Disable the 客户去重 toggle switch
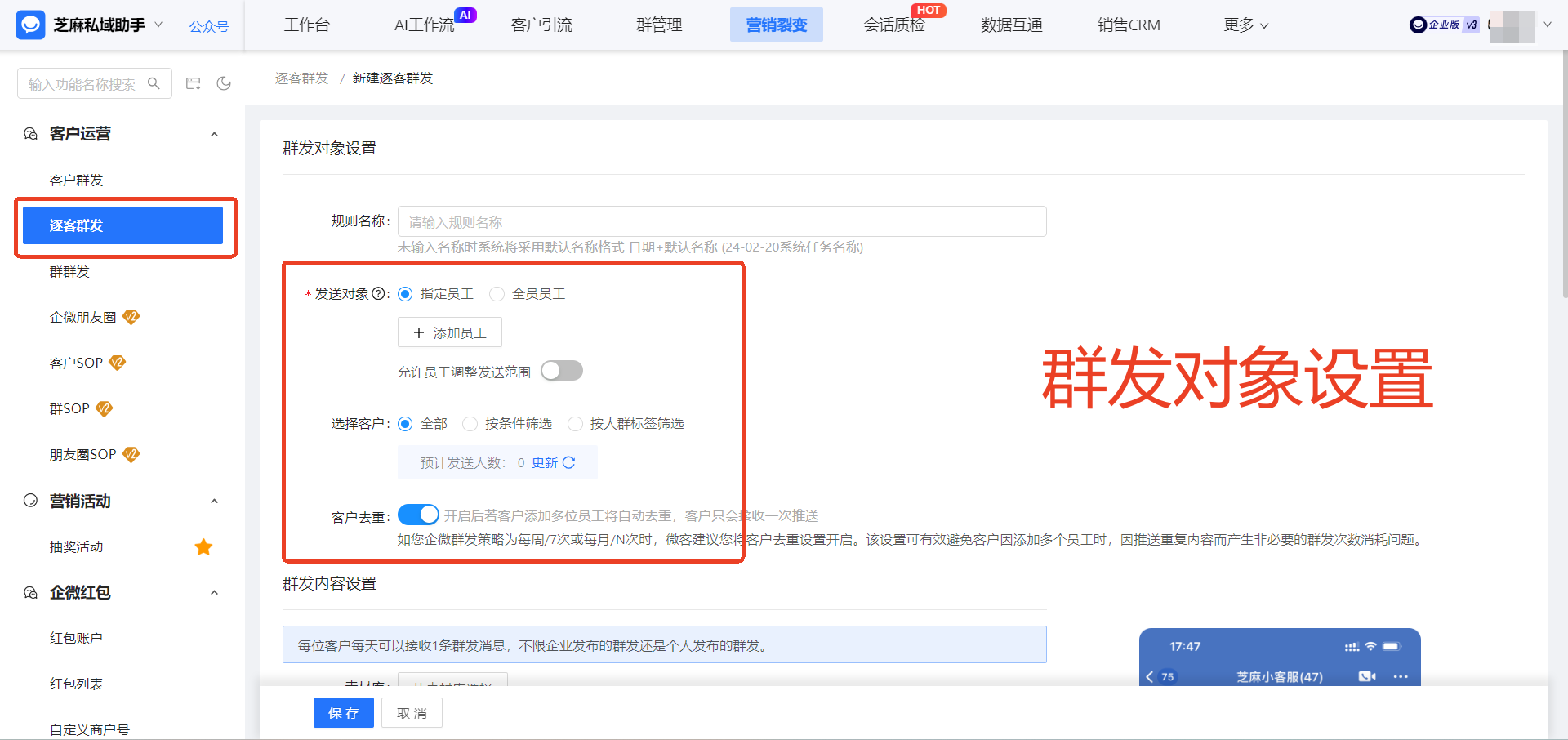1568x740 pixels. pos(419,515)
